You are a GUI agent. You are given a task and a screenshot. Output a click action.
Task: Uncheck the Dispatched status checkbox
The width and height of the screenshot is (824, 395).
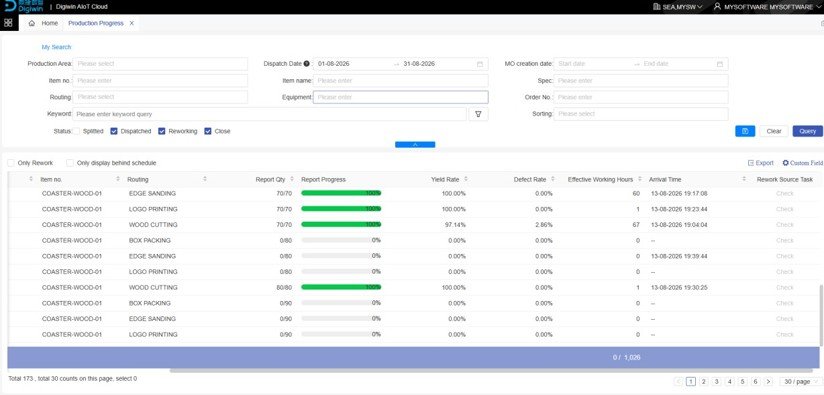pos(114,131)
